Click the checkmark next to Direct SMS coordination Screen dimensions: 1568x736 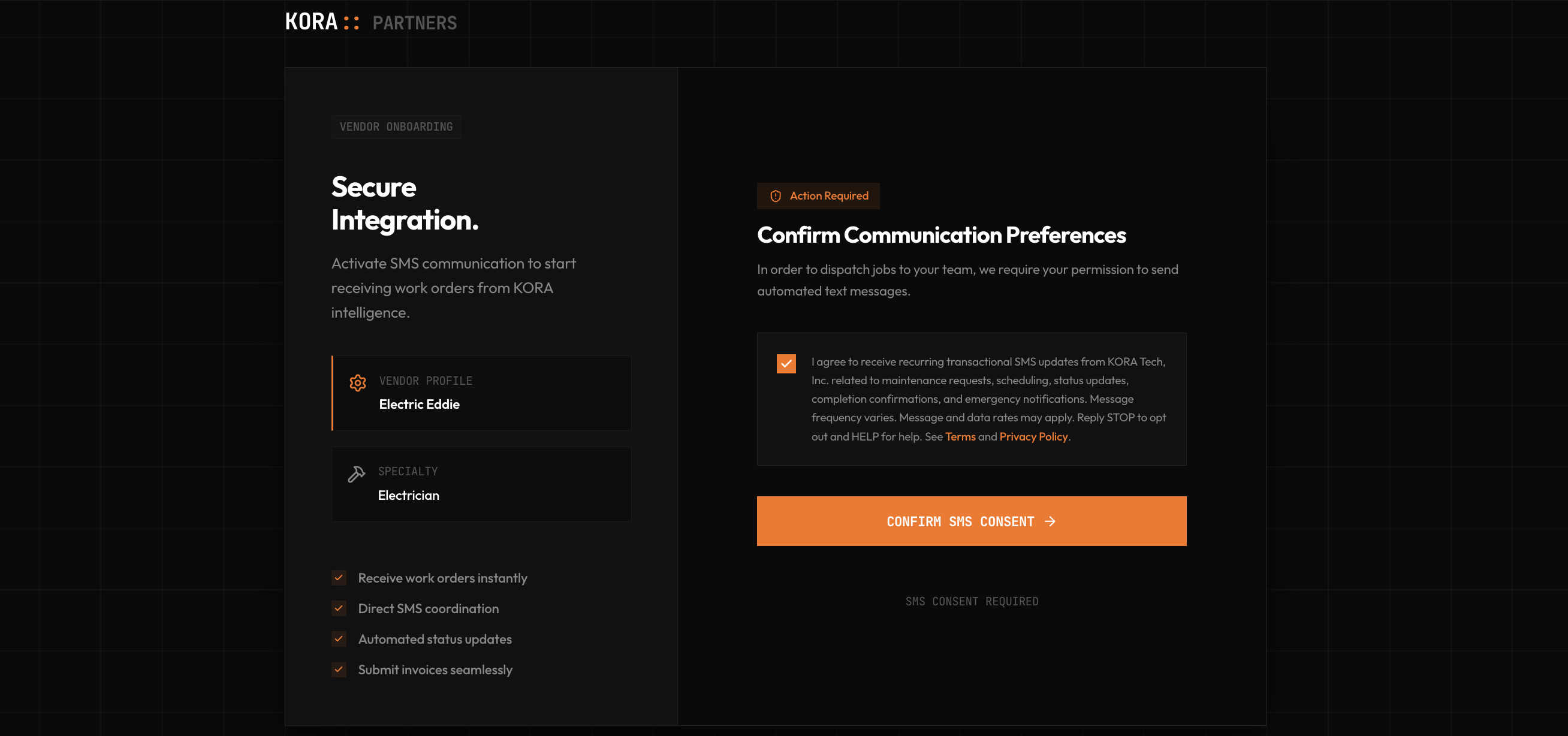coord(339,608)
